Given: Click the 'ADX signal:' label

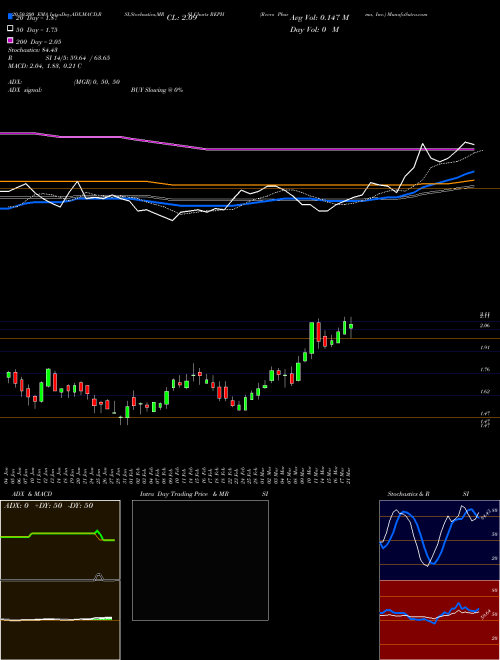Looking at the screenshot, I should point(25,90).
